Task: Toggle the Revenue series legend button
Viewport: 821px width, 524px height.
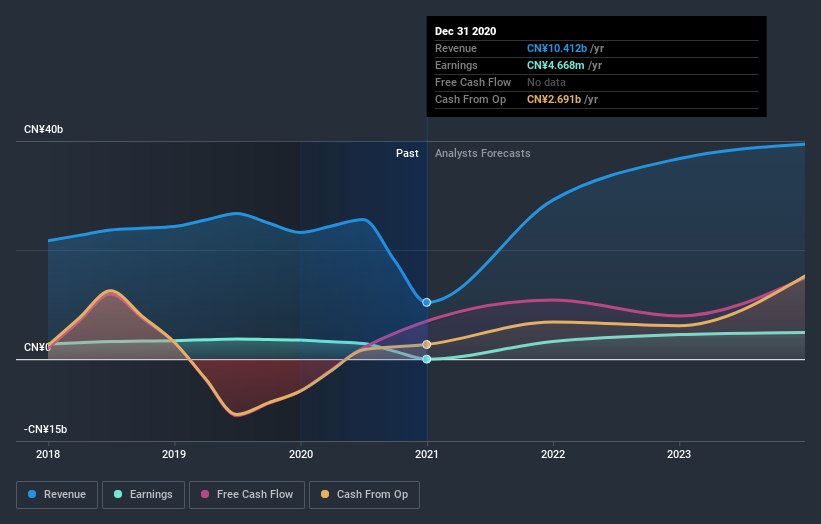Action: [x=57, y=495]
